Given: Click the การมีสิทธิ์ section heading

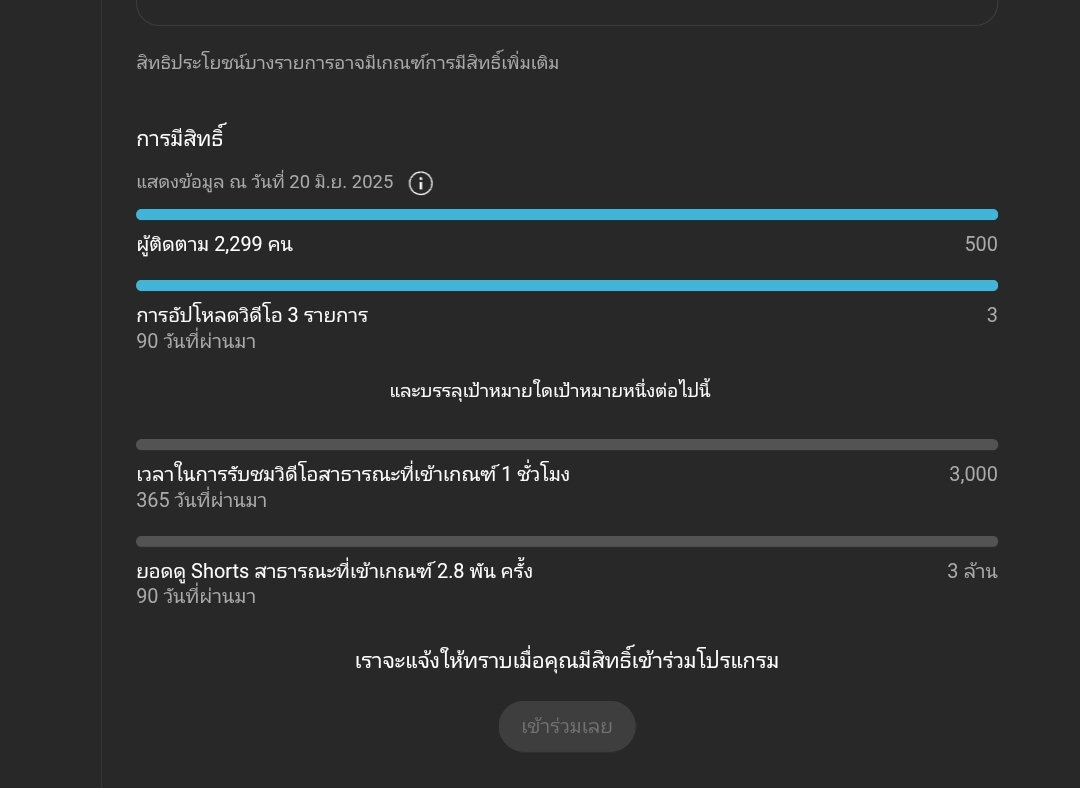Looking at the screenshot, I should pos(180,138).
